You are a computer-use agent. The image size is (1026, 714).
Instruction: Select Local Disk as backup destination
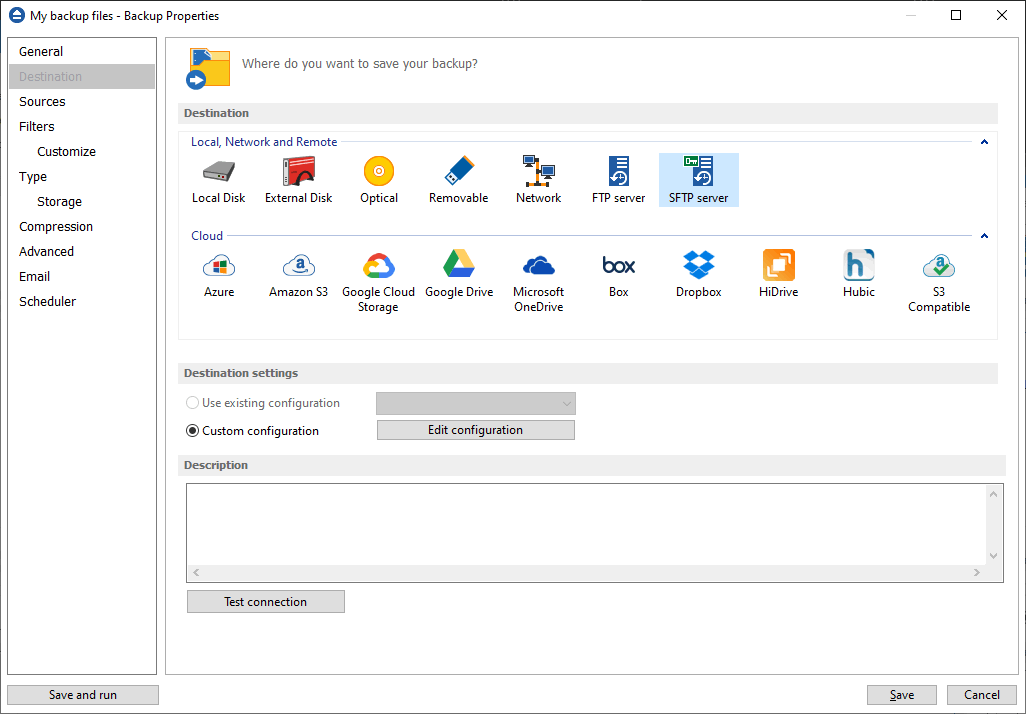[219, 180]
